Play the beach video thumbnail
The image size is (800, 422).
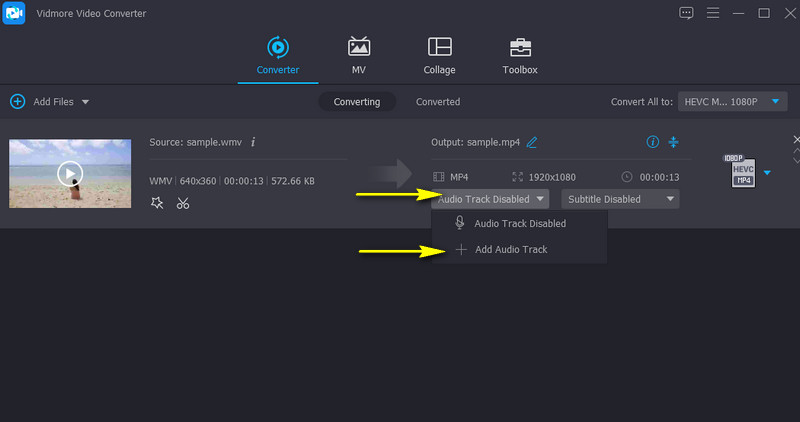pos(69,173)
